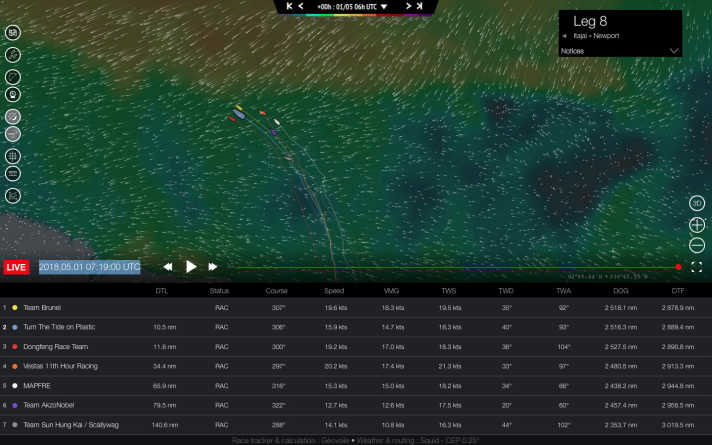This screenshot has width=712, height=445.
Task: Select Team Brunel in the leaderboard
Action: point(43,308)
